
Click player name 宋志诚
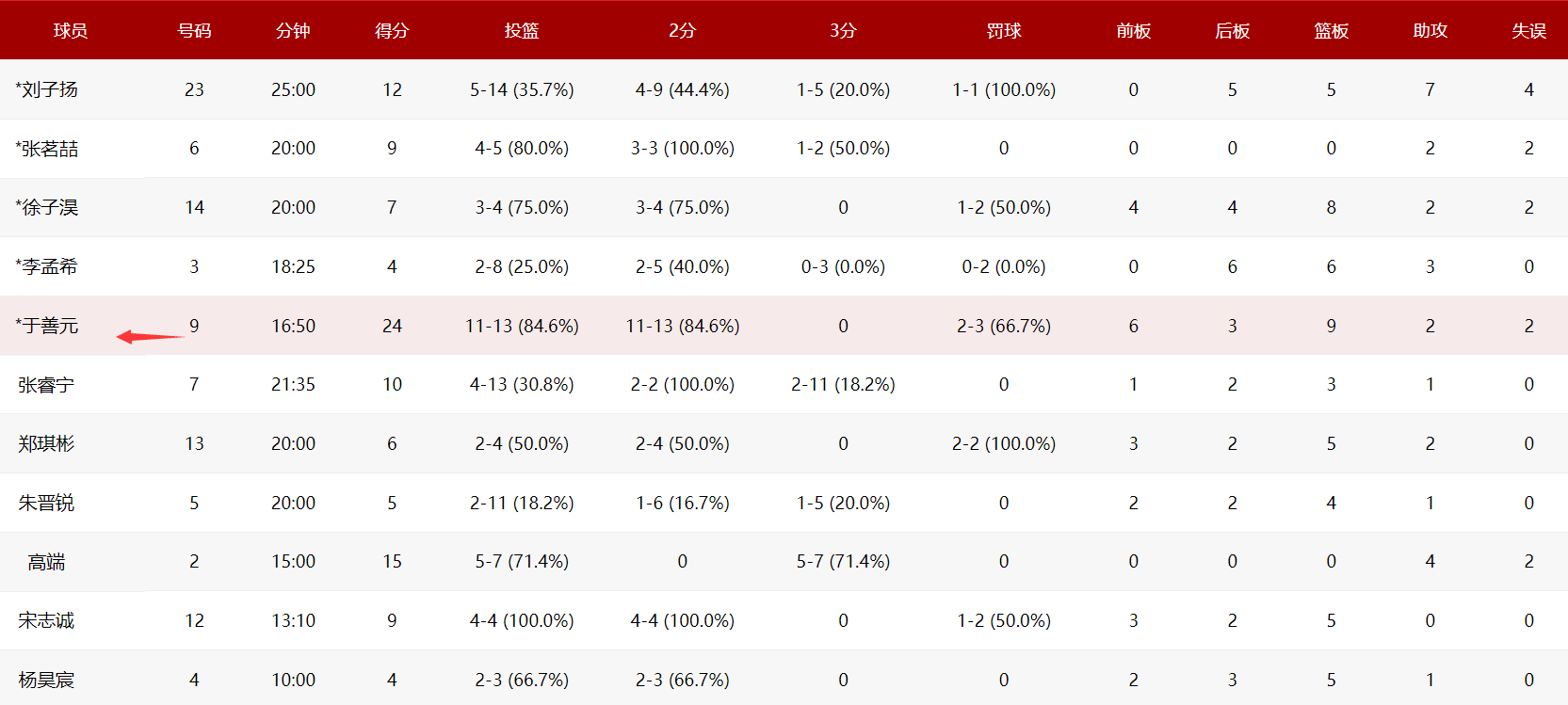(46, 620)
